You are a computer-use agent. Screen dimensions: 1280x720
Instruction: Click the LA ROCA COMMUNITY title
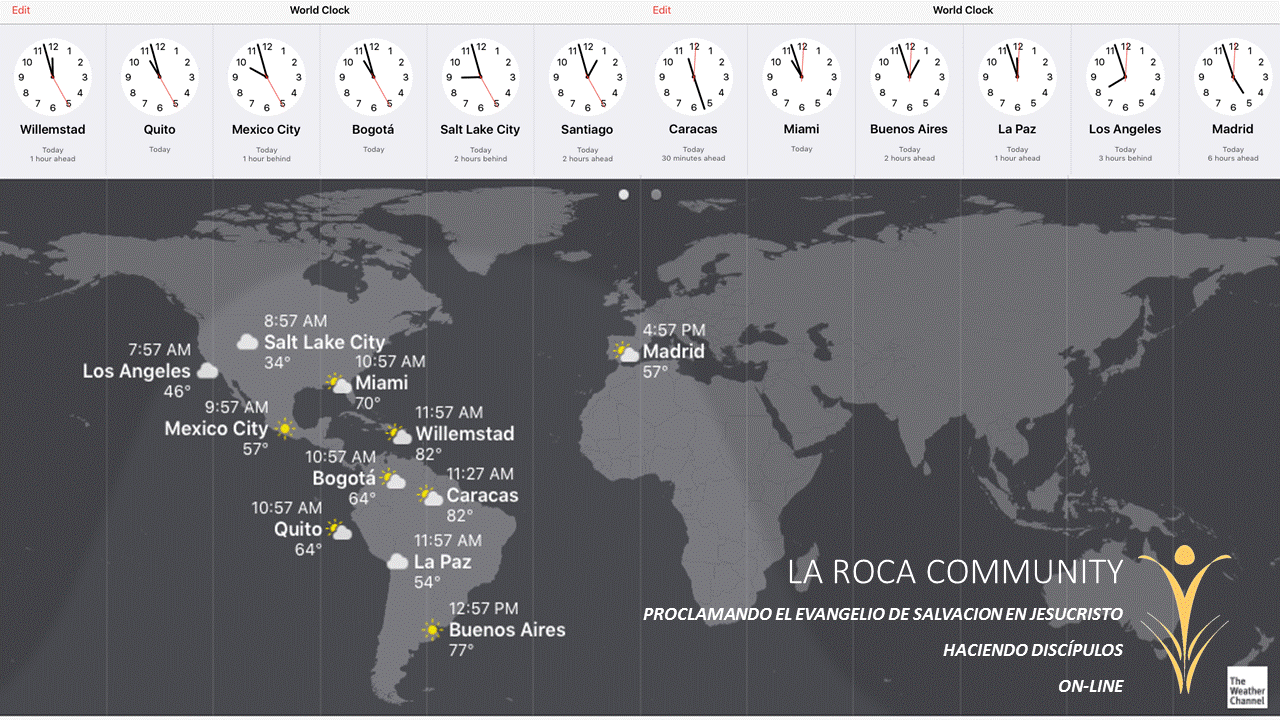(955, 572)
